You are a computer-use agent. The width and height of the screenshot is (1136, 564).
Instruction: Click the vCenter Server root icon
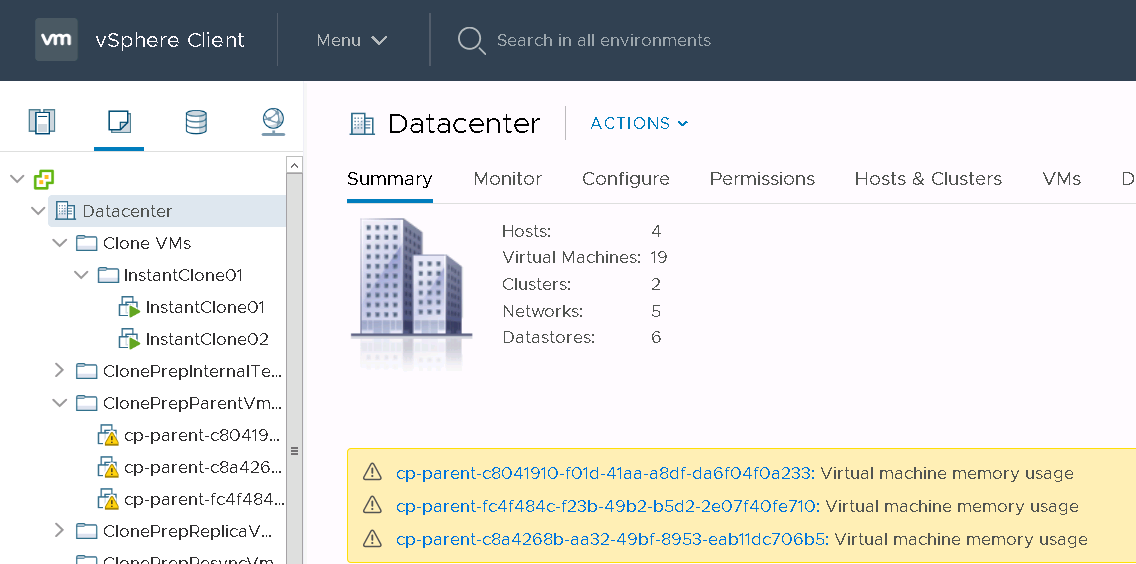coord(44,179)
